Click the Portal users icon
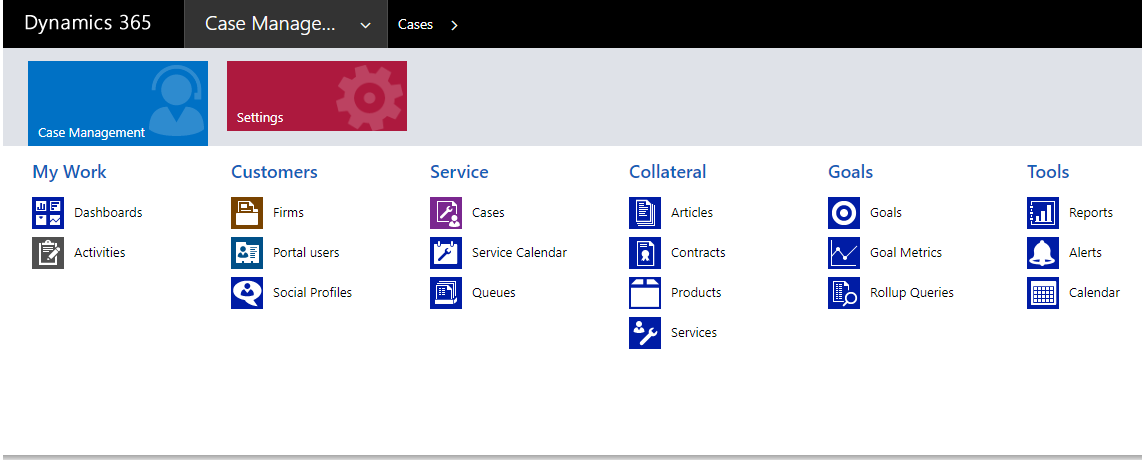 tap(247, 253)
